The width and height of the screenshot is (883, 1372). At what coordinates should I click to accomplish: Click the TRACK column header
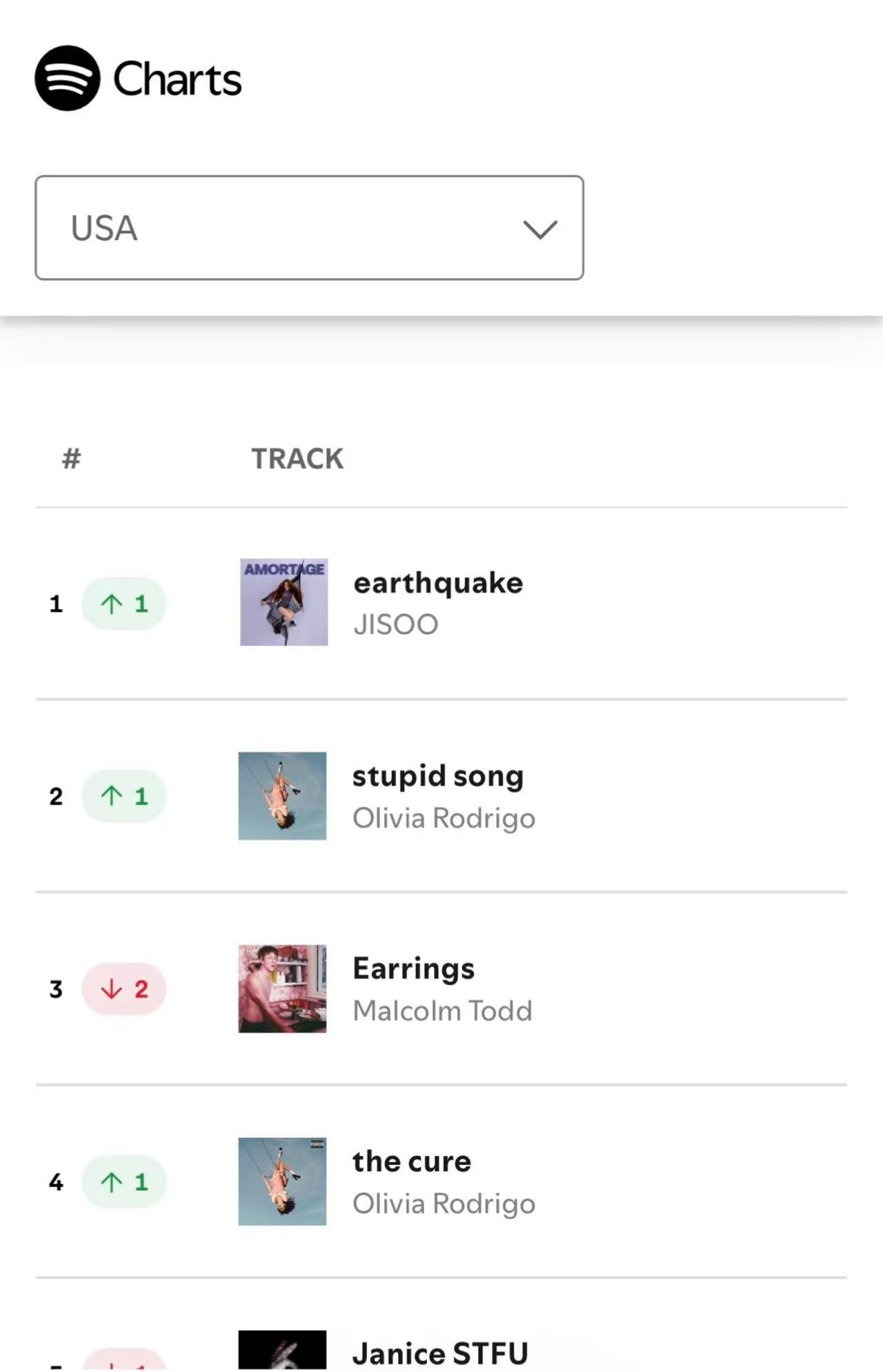point(297,459)
